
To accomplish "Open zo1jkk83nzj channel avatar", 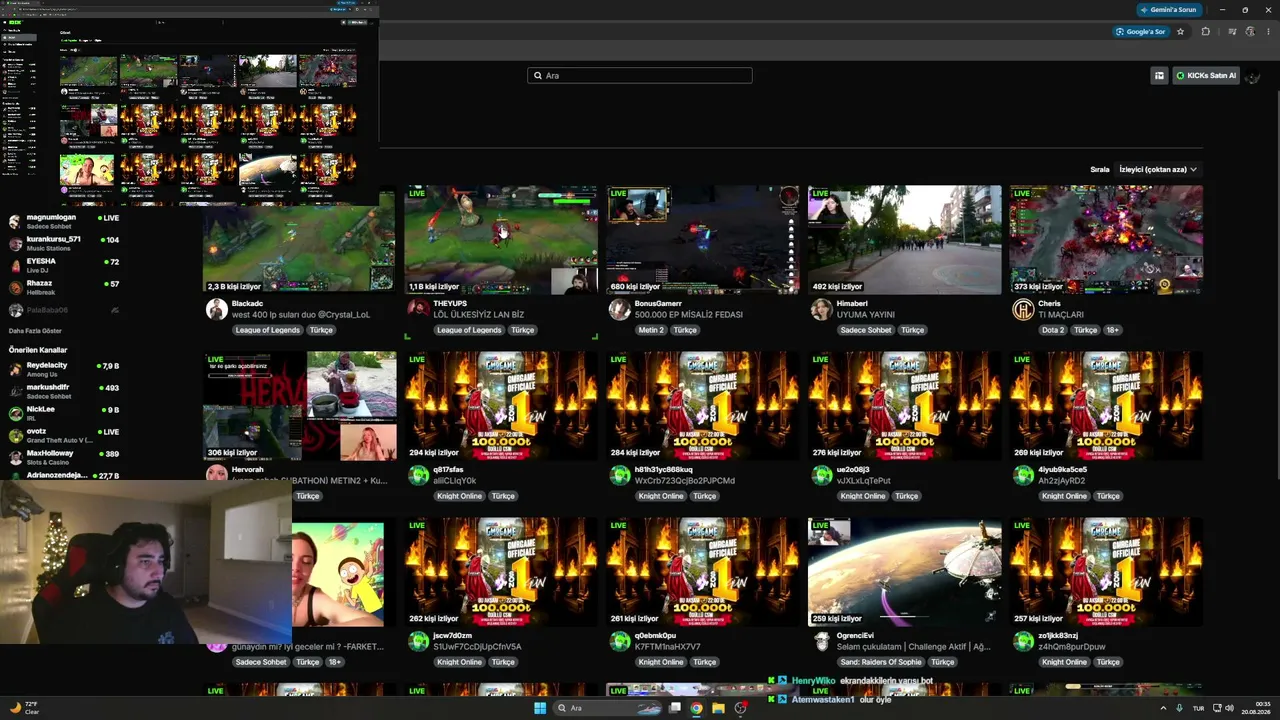I will click(x=1023, y=641).
